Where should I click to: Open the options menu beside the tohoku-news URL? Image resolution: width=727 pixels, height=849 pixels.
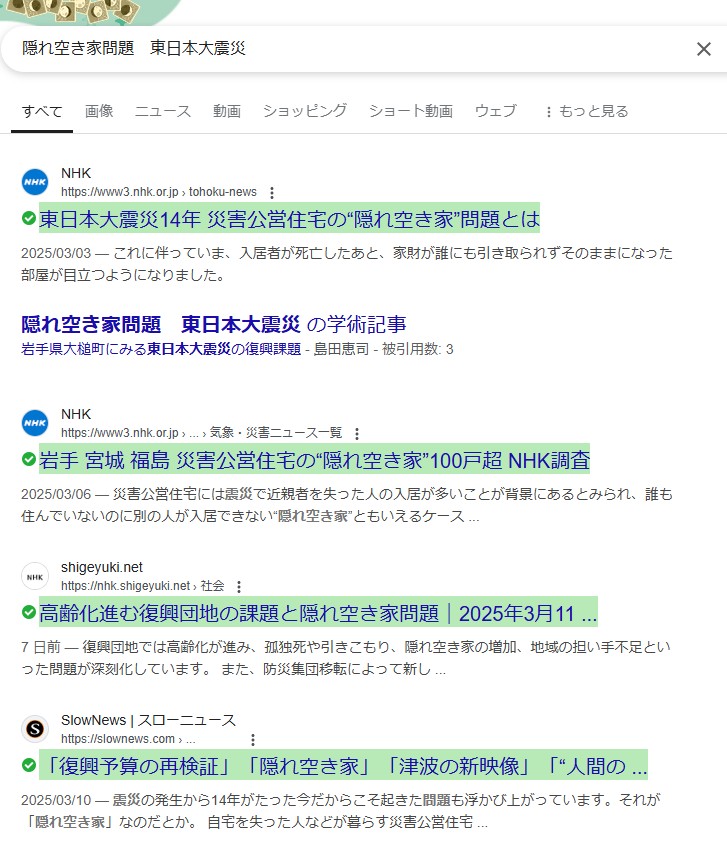pos(272,192)
